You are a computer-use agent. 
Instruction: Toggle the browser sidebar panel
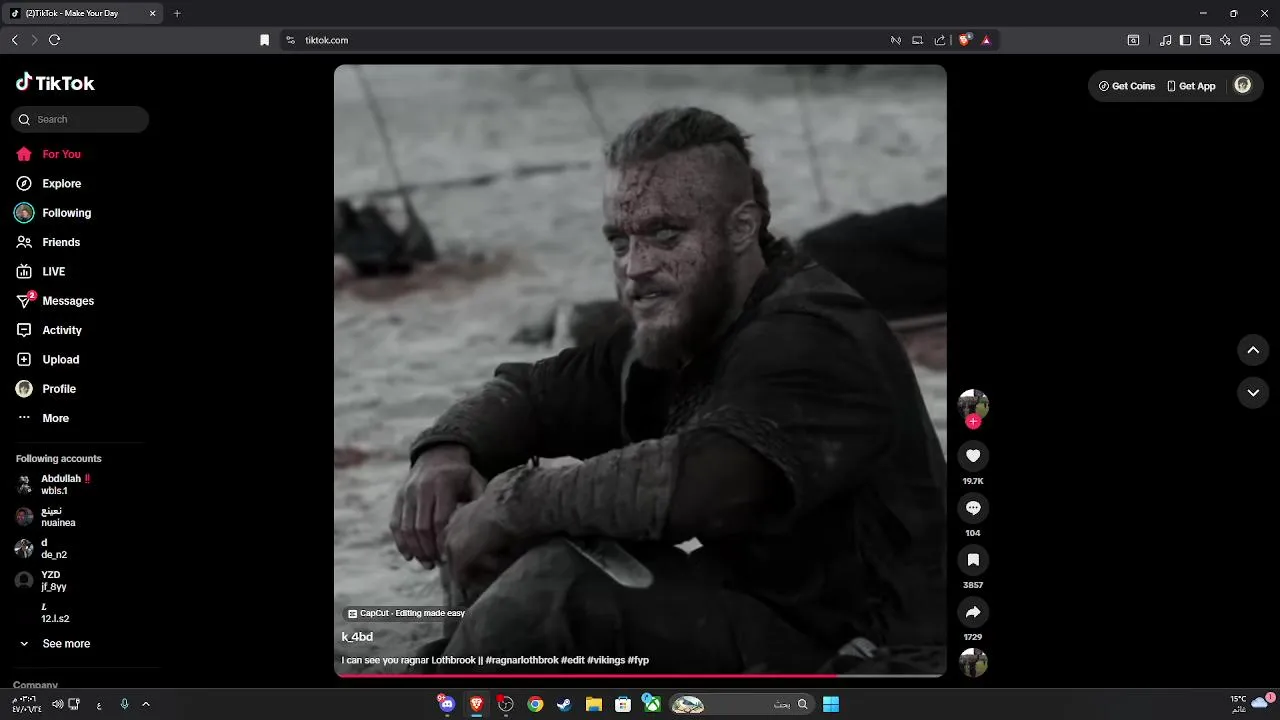click(1185, 40)
